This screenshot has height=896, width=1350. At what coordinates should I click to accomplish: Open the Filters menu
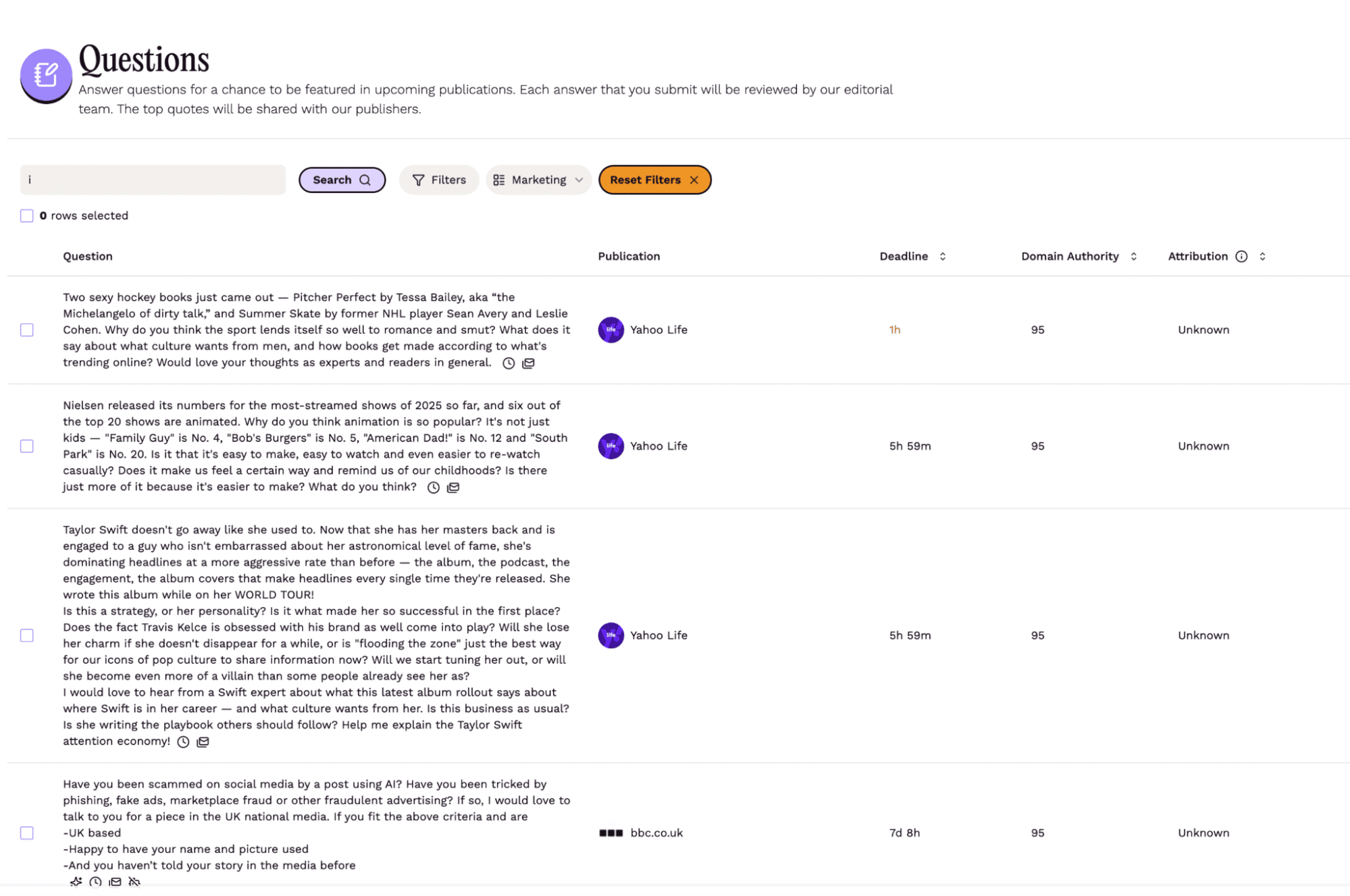point(439,180)
